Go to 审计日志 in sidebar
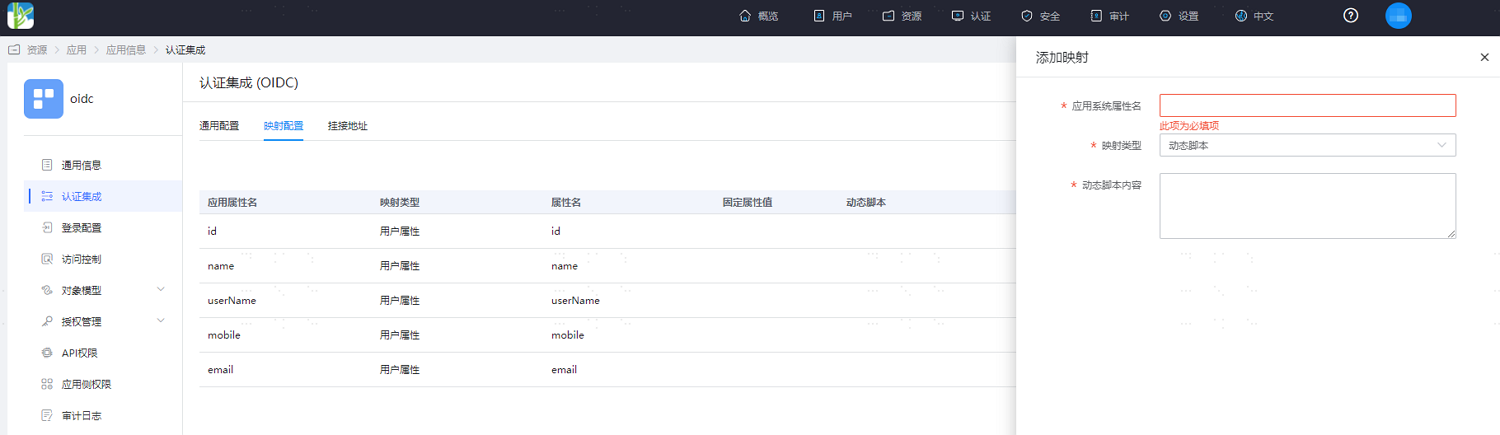 pos(81,415)
